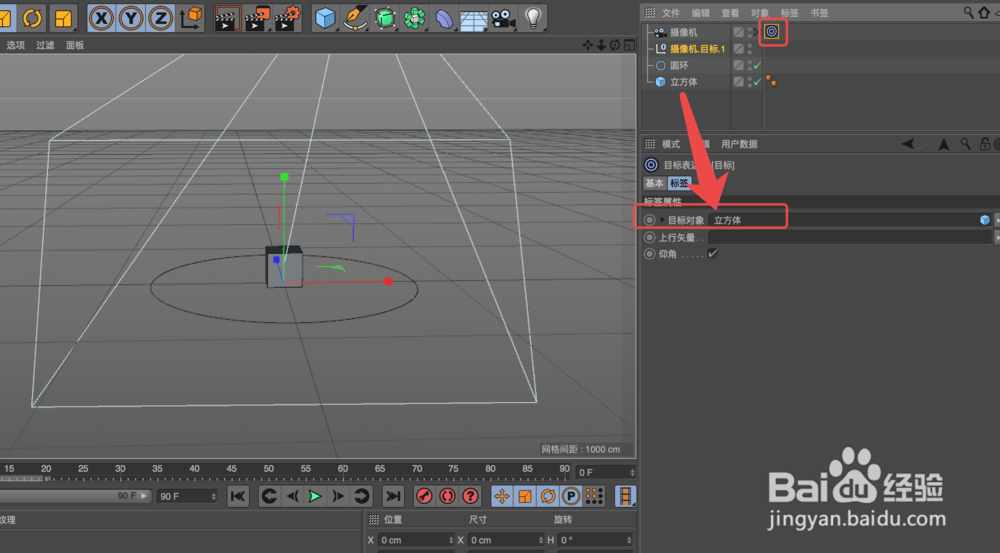This screenshot has height=553, width=1000.
Task: Render to Picture Viewer icon
Action: [x=257, y=18]
